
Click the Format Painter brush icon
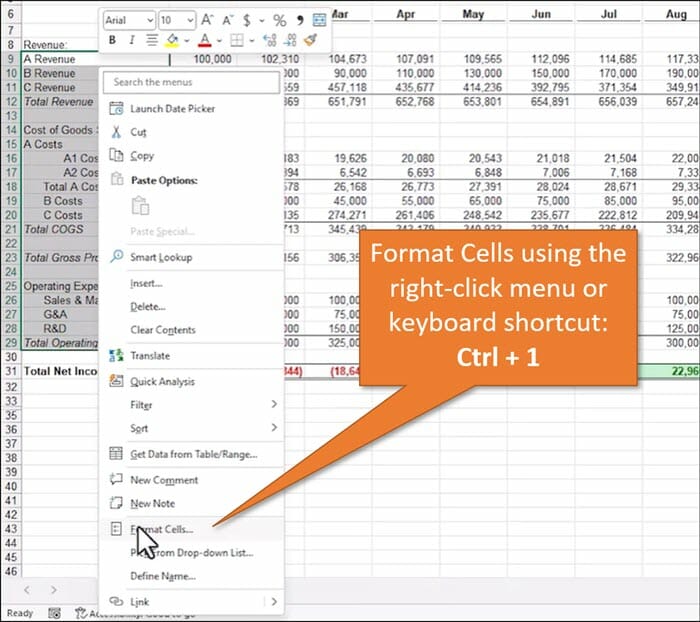click(x=310, y=40)
